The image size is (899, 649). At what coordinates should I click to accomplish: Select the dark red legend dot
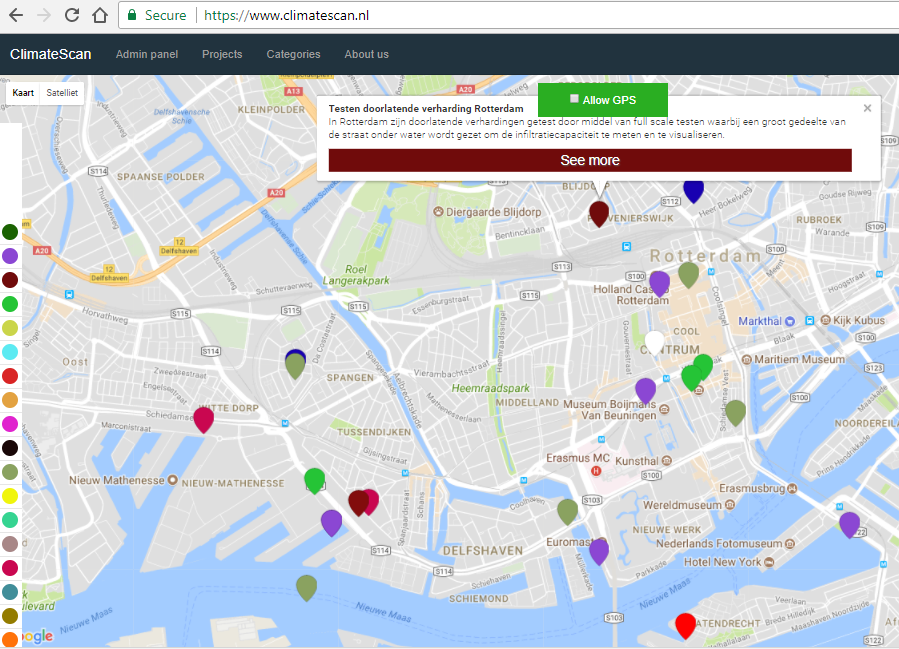[10, 280]
